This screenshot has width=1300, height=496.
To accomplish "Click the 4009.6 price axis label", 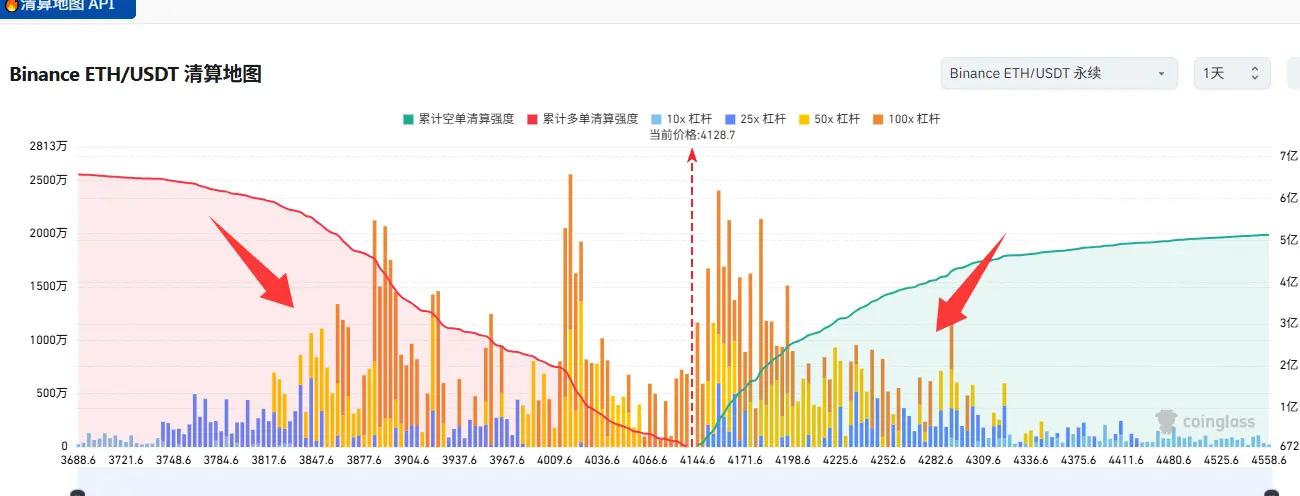I will (x=554, y=460).
